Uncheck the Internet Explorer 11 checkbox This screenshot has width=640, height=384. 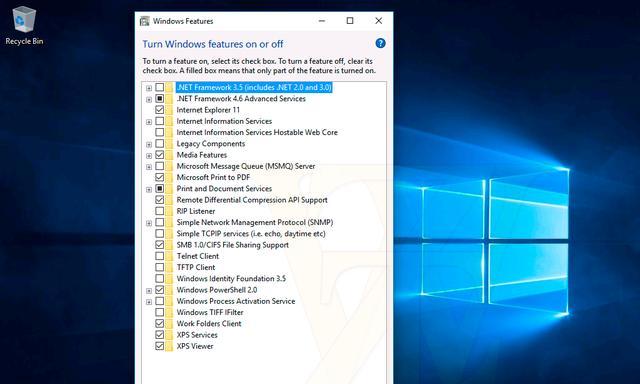click(160, 110)
